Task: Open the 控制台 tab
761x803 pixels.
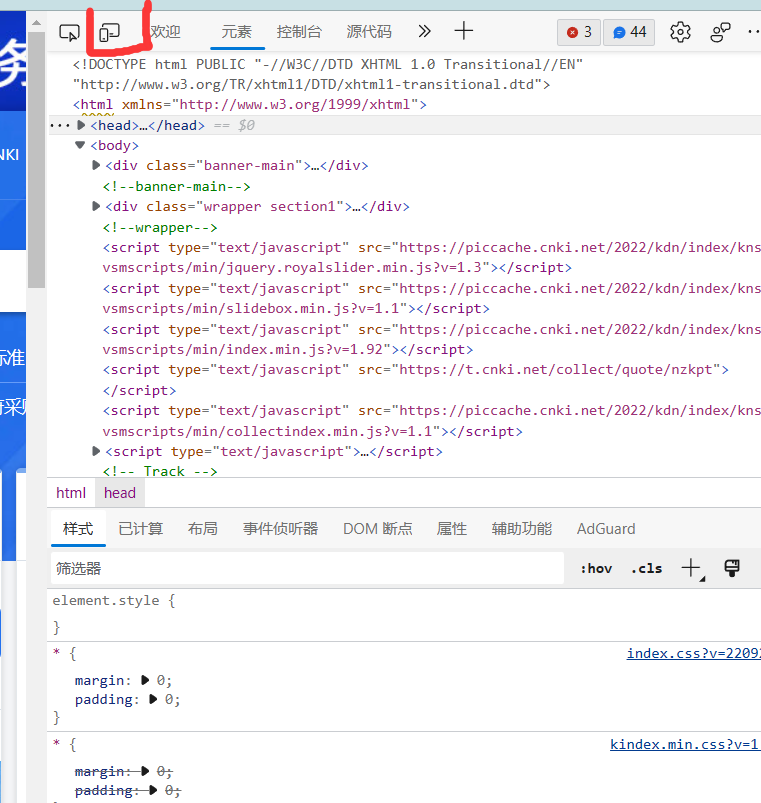Action: pyautogui.click(x=299, y=32)
